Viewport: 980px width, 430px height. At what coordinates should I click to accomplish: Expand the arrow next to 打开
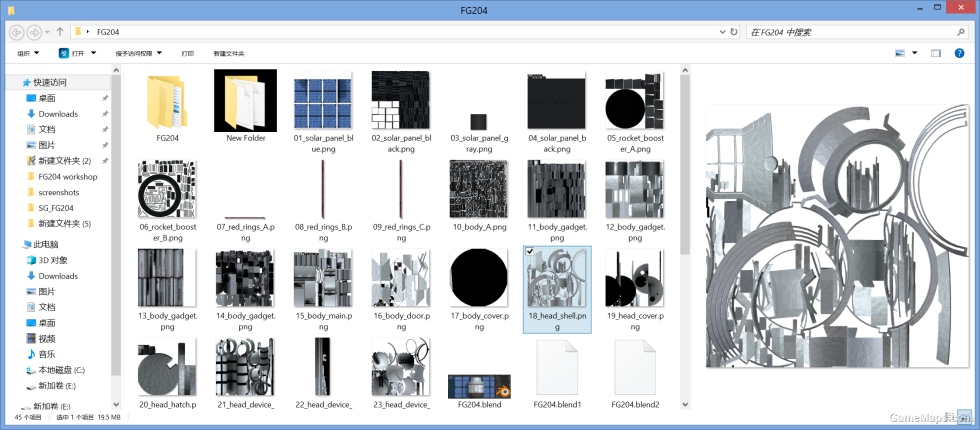(x=93, y=53)
